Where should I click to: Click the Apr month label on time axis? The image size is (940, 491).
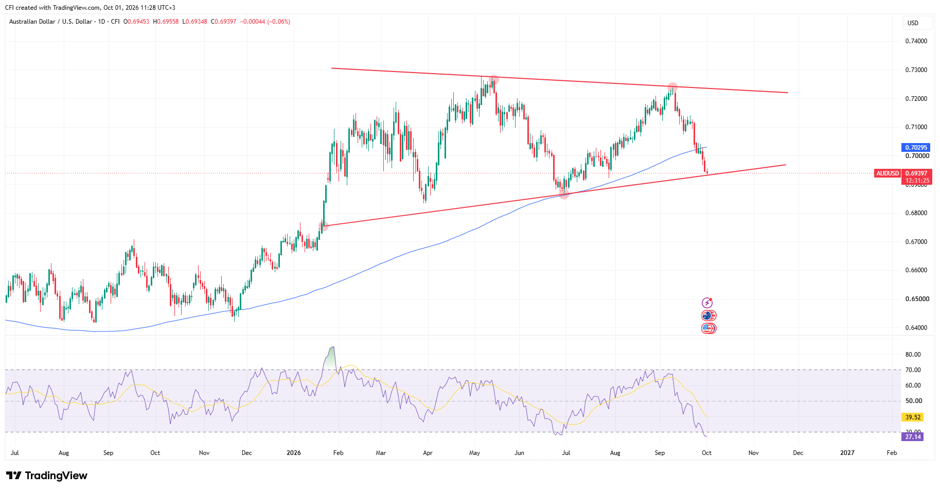(427, 453)
